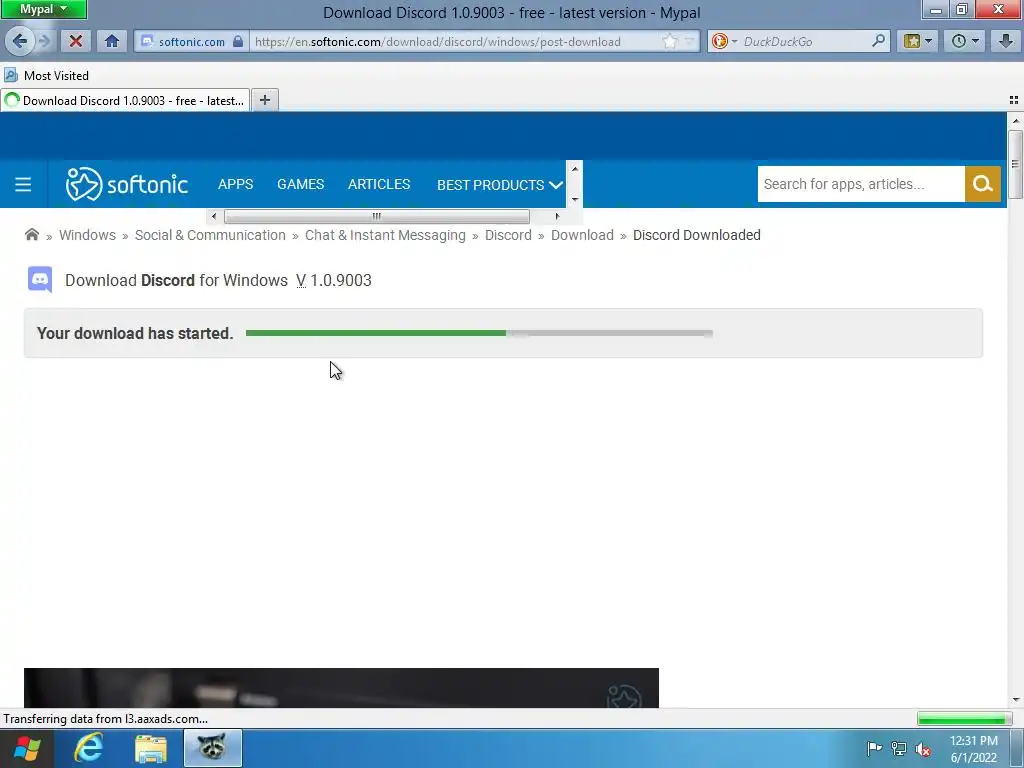This screenshot has width=1024, height=768.
Task: Select the Download Discord tab
Action: tap(125, 101)
